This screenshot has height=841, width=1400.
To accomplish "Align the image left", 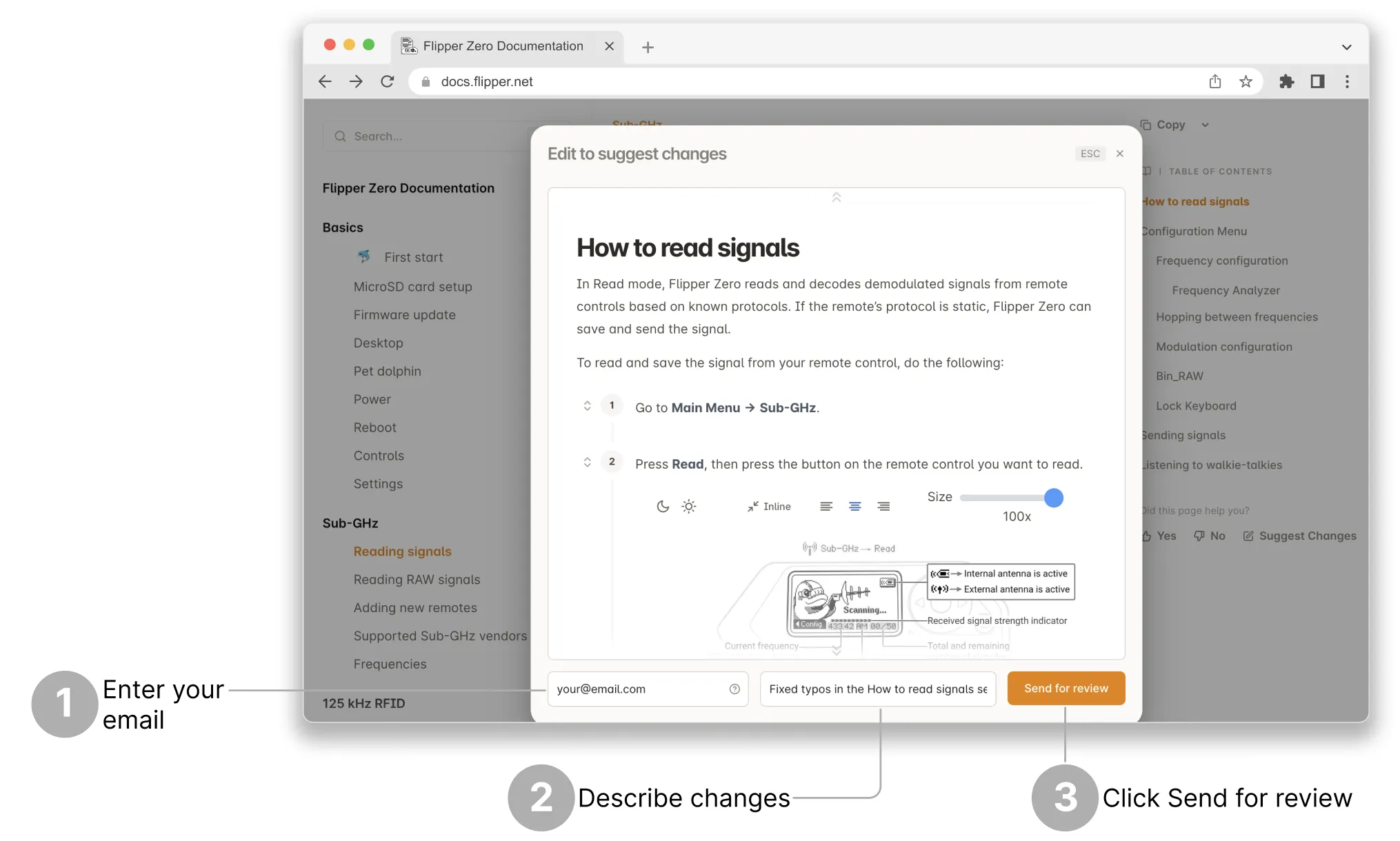I will (x=826, y=507).
